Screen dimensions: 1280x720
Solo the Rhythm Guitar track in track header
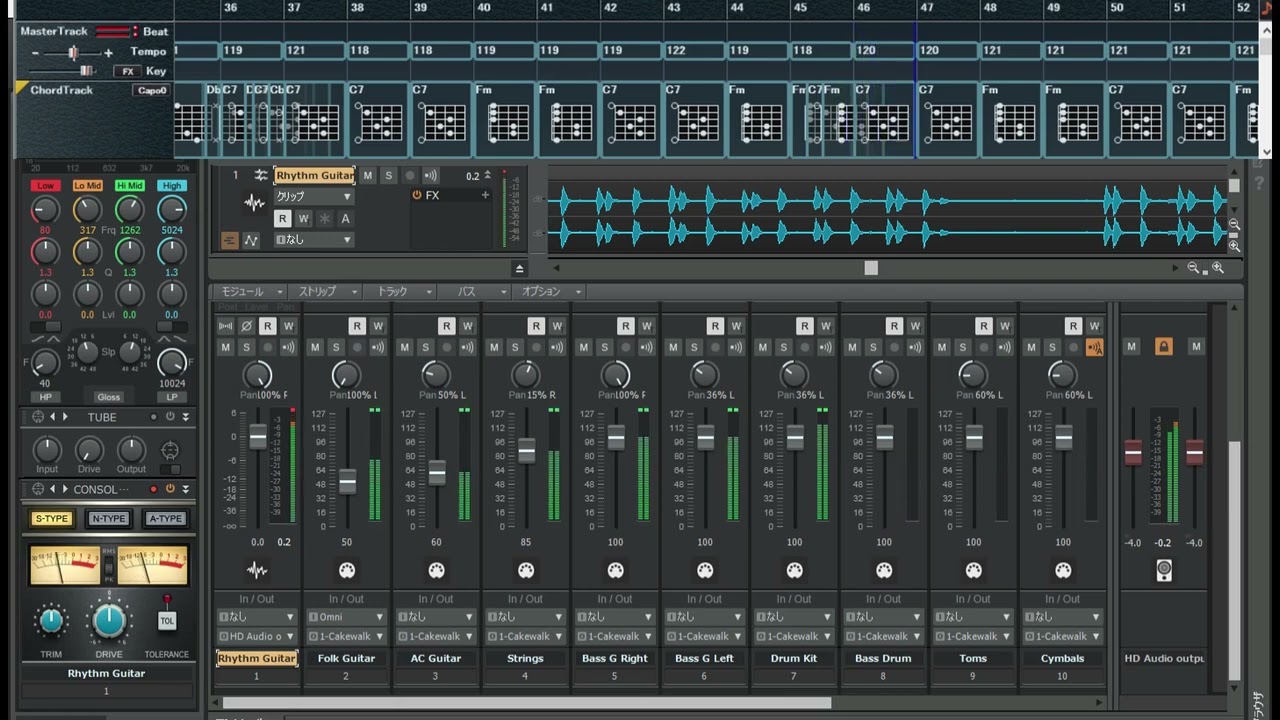tap(388, 176)
